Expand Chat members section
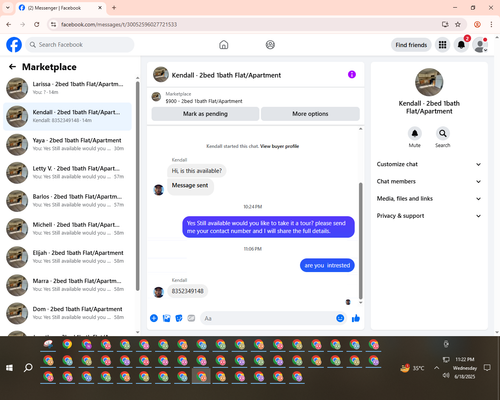500x400 pixels. [429, 181]
